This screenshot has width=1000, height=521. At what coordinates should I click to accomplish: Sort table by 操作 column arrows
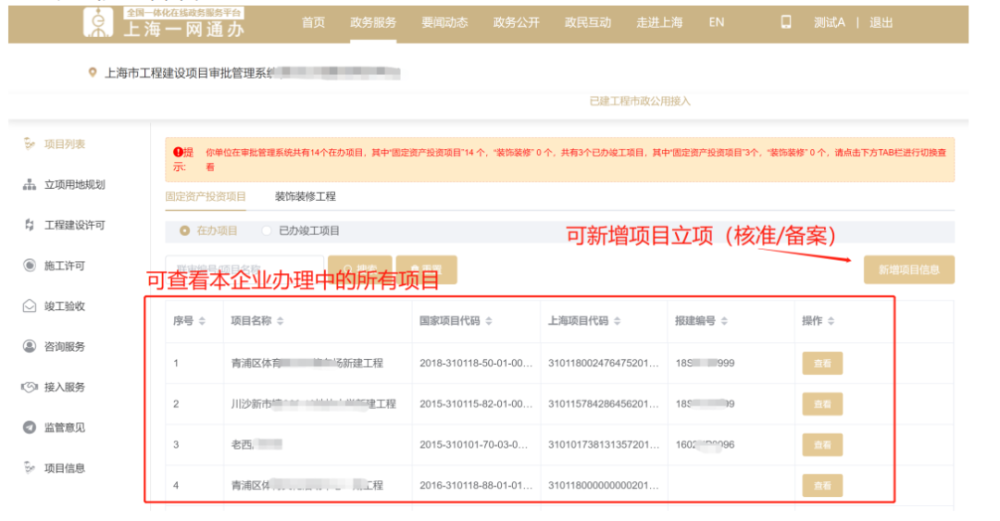[x=830, y=321]
